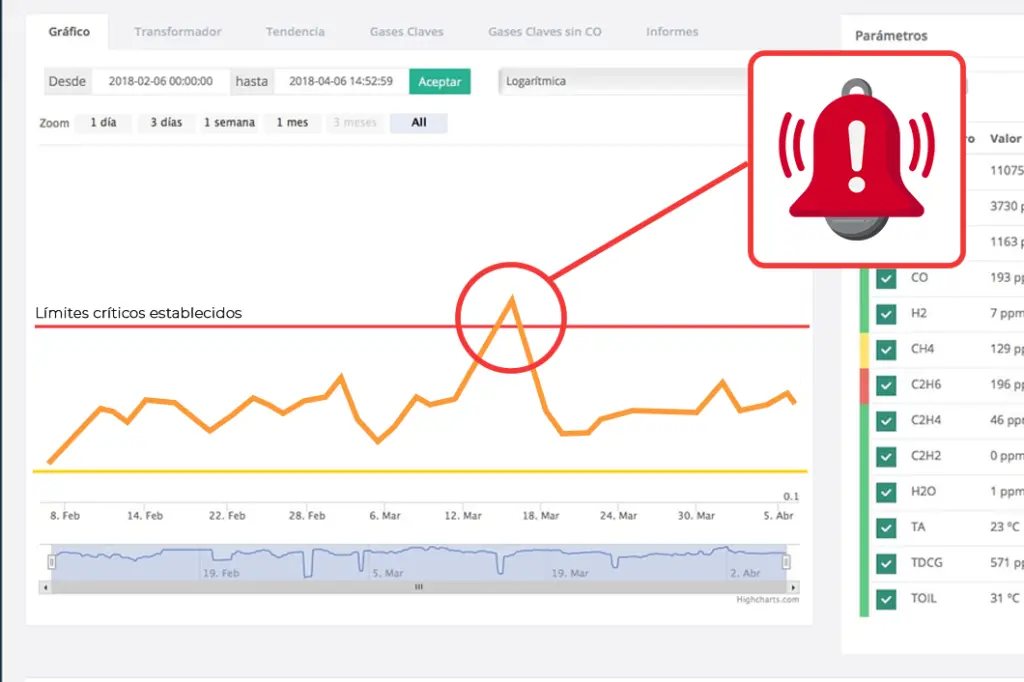
Task: Uncheck the CO gas checkbox
Action: 886,278
